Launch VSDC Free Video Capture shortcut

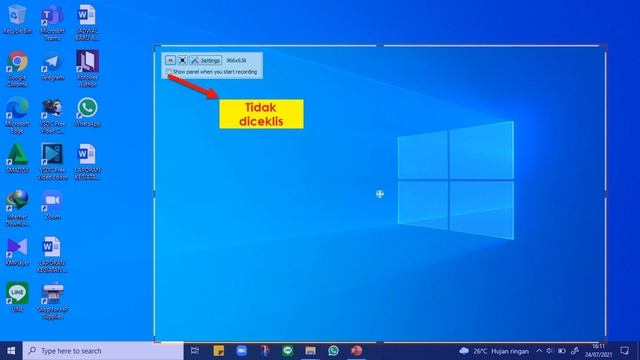[x=52, y=116]
